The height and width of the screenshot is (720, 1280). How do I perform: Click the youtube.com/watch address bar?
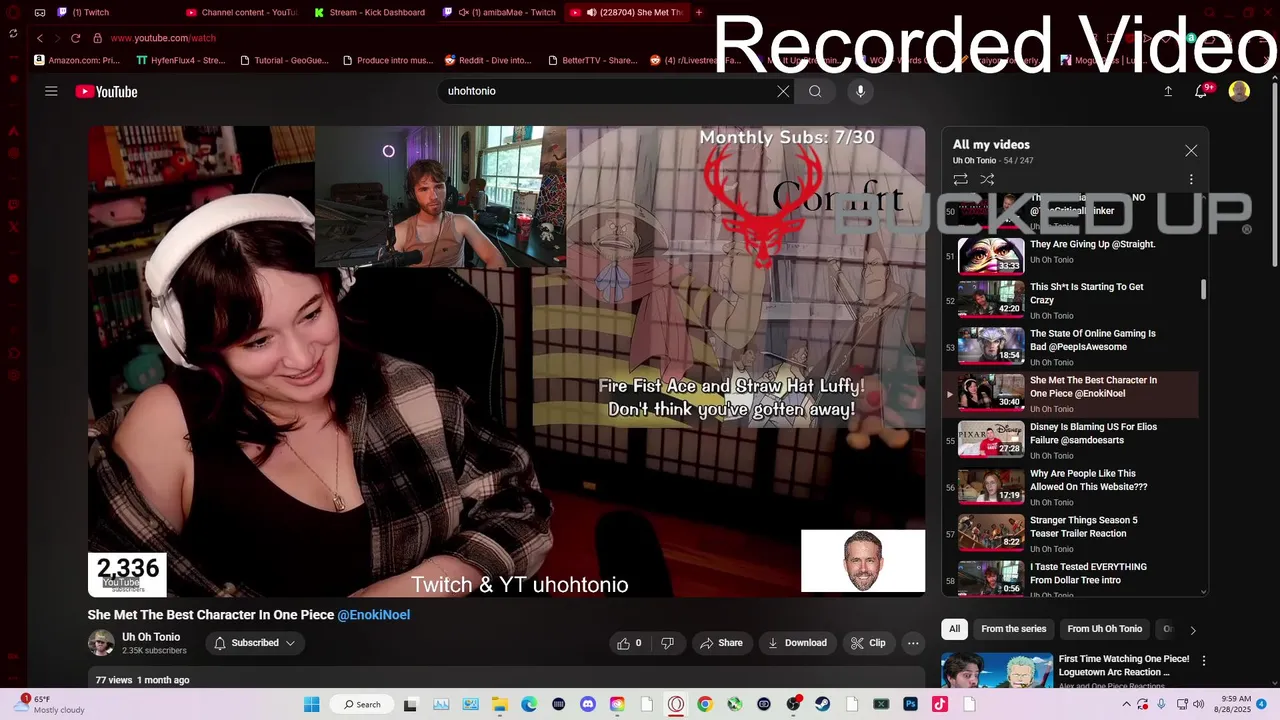(x=163, y=38)
